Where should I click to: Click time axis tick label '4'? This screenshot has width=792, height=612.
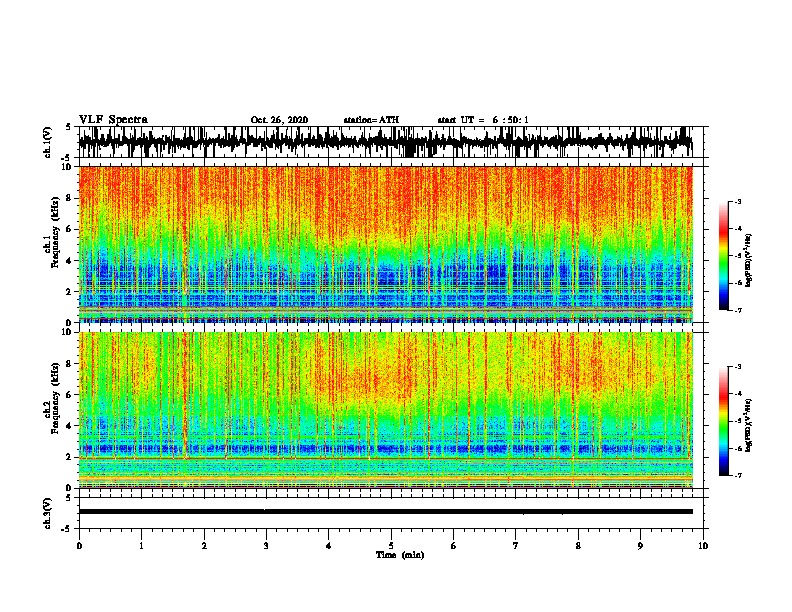[x=329, y=546]
